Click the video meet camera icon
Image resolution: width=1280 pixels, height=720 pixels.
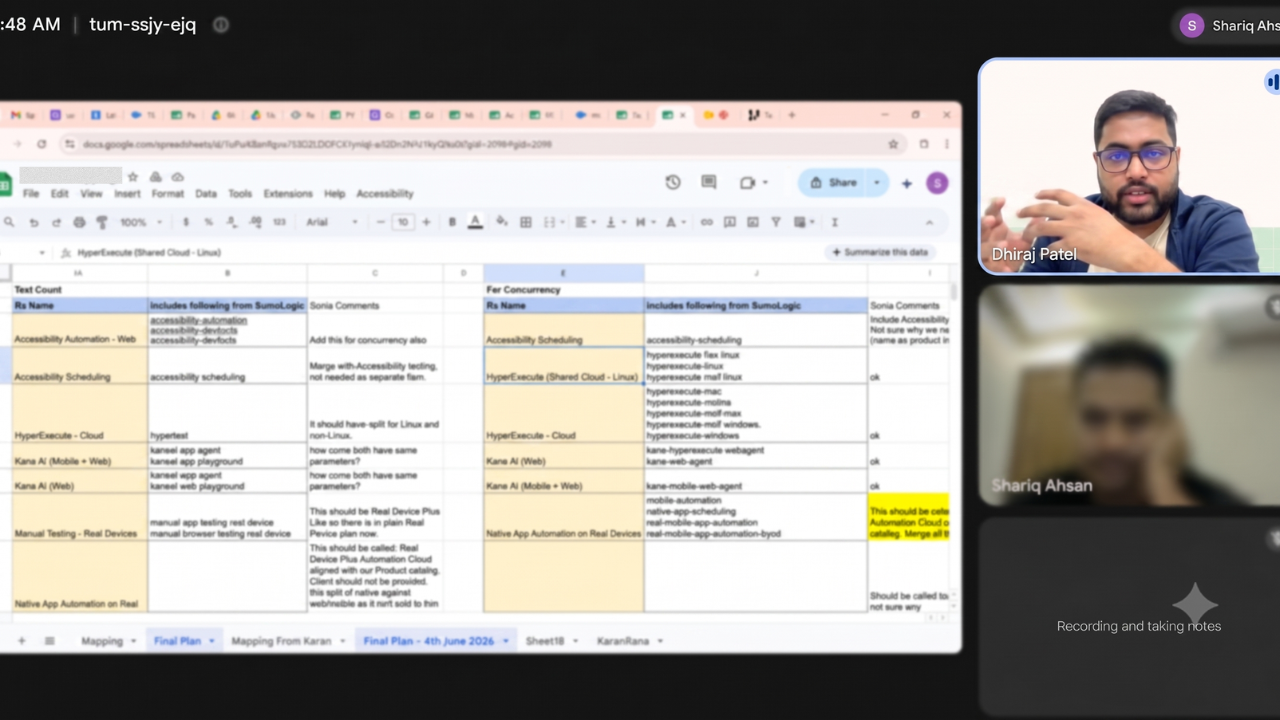(747, 183)
